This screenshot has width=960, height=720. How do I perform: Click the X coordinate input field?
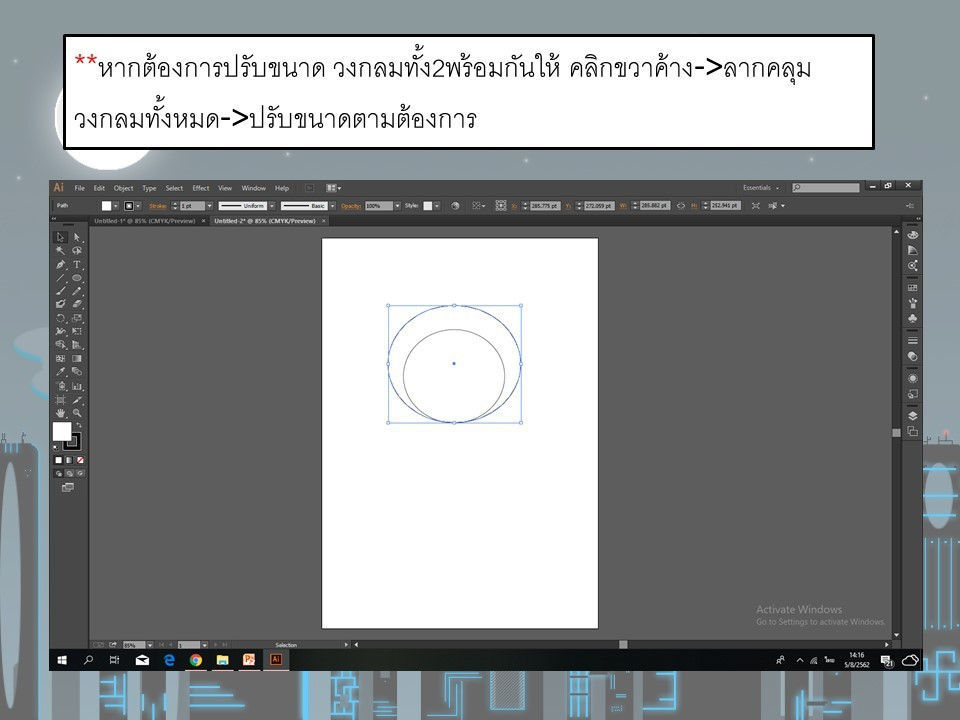click(x=545, y=206)
